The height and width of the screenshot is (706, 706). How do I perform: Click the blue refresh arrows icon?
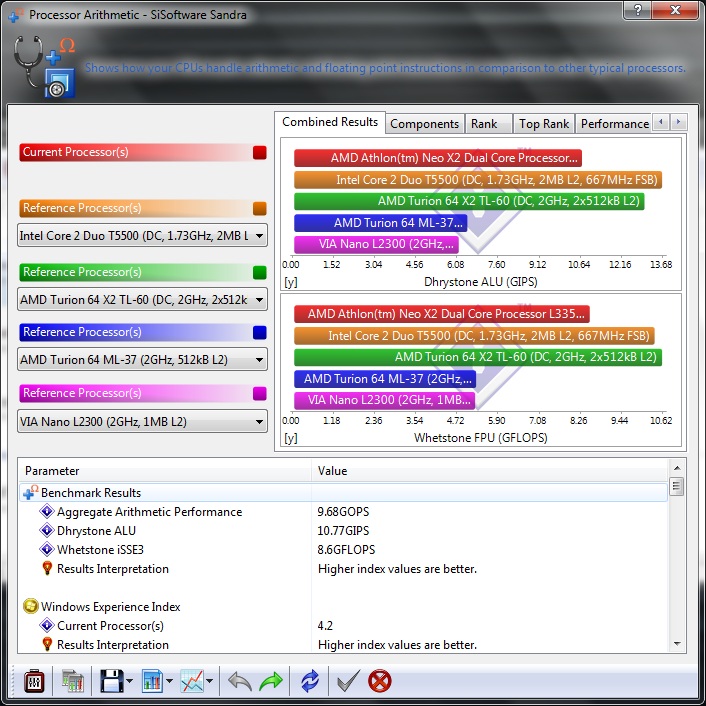[310, 681]
